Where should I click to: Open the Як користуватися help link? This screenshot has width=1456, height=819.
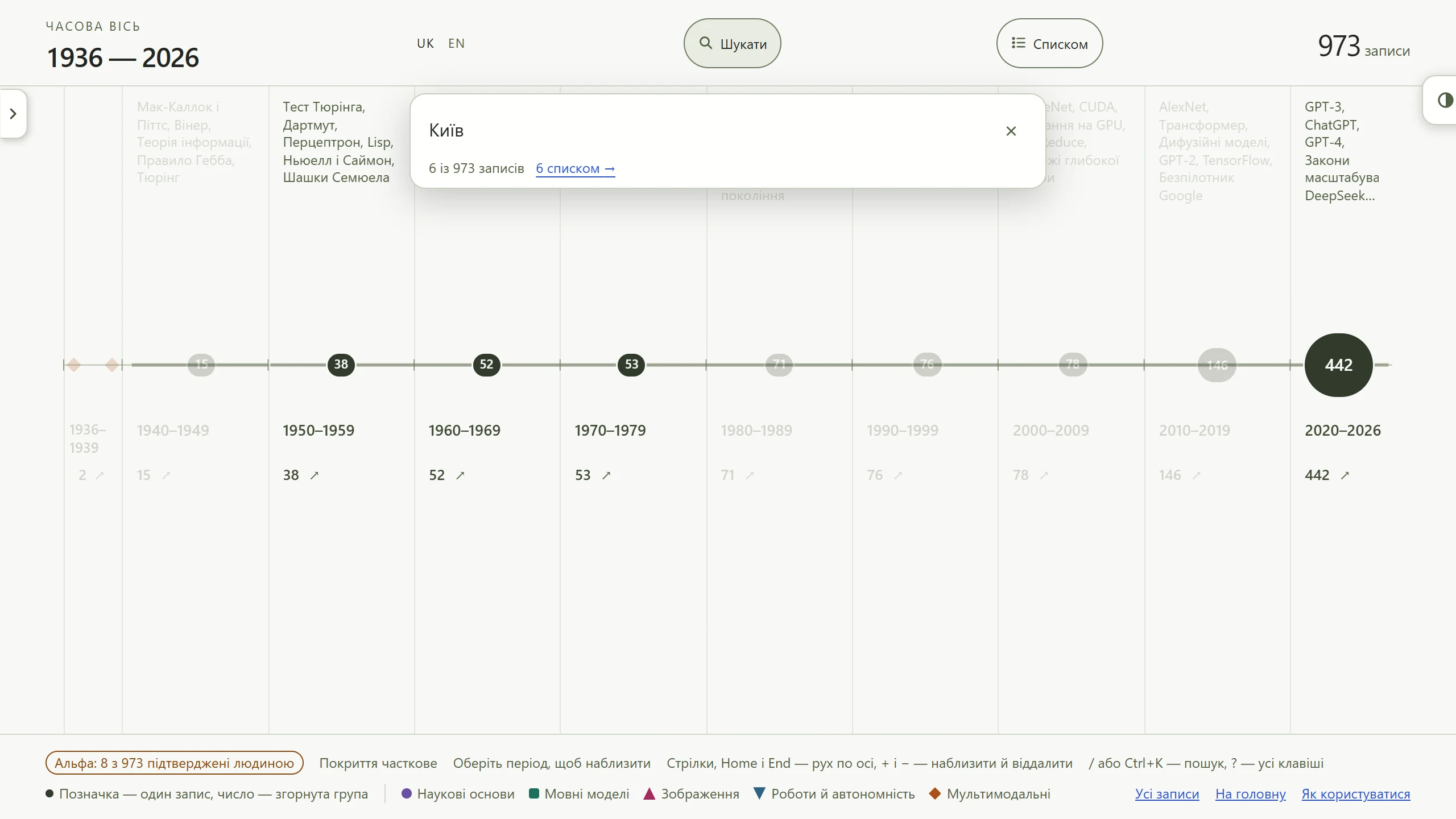1356,794
